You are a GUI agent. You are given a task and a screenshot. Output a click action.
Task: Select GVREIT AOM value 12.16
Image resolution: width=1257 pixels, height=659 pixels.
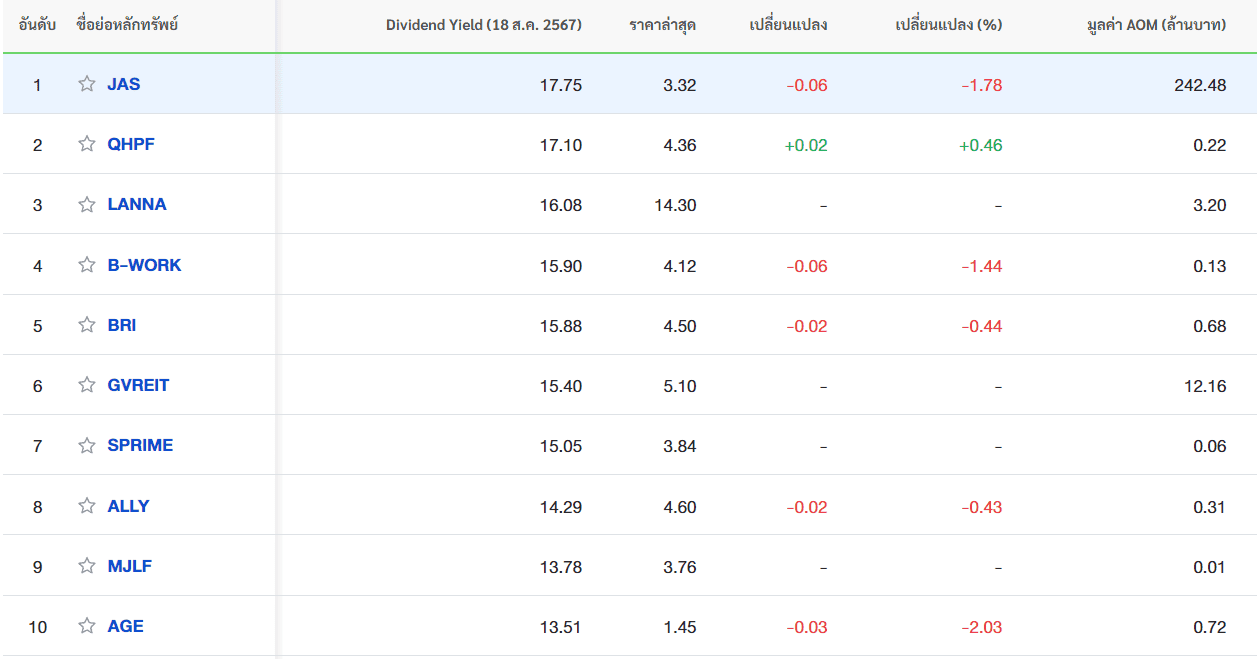(x=1205, y=386)
